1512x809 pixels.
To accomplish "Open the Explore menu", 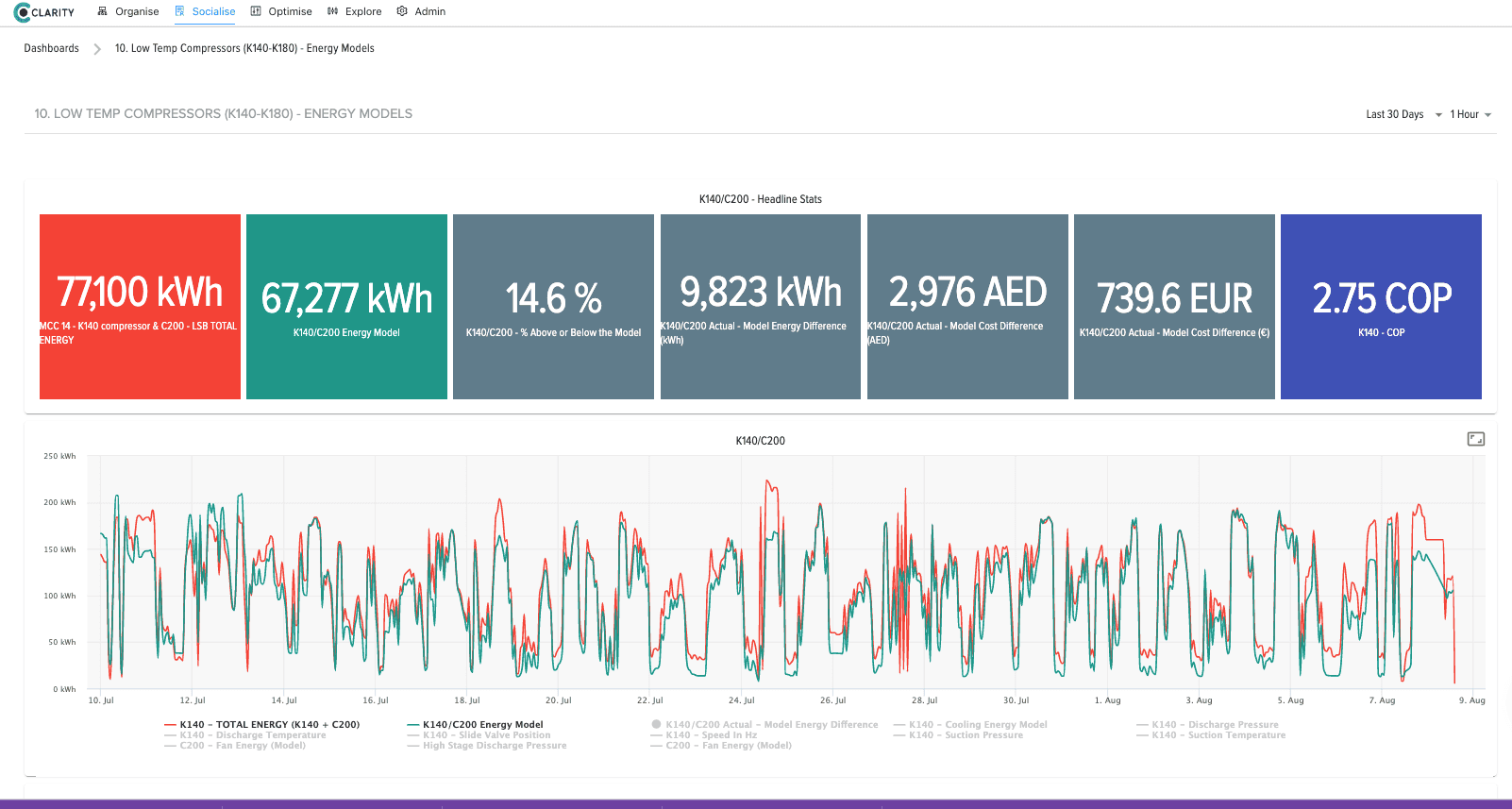I will pyautogui.click(x=363, y=11).
